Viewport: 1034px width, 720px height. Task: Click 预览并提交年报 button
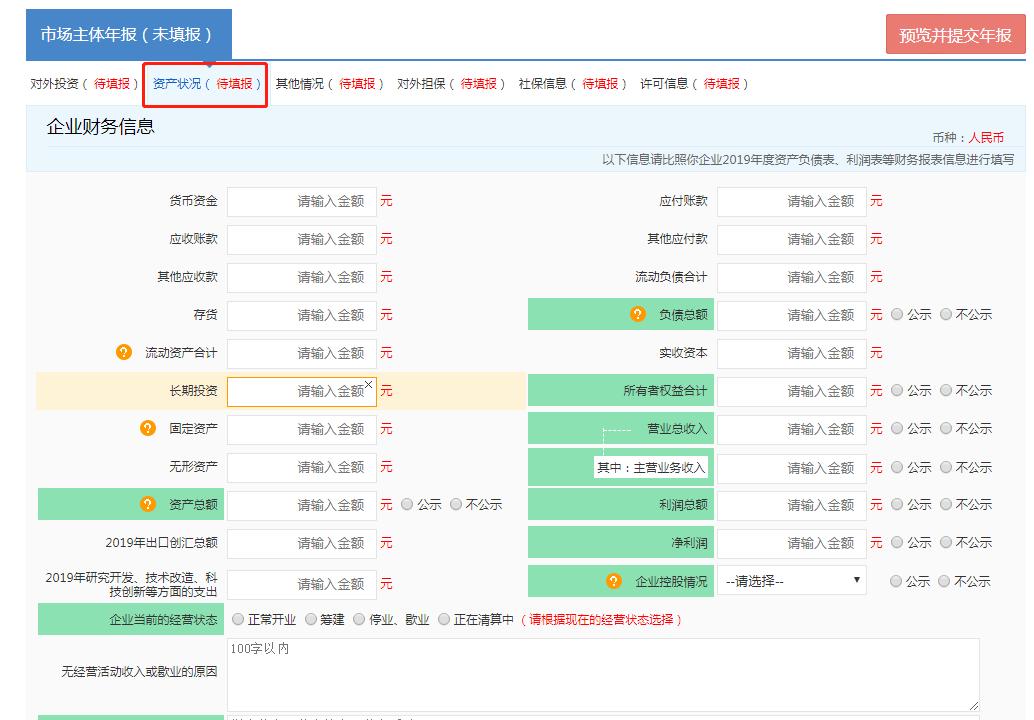pos(956,35)
